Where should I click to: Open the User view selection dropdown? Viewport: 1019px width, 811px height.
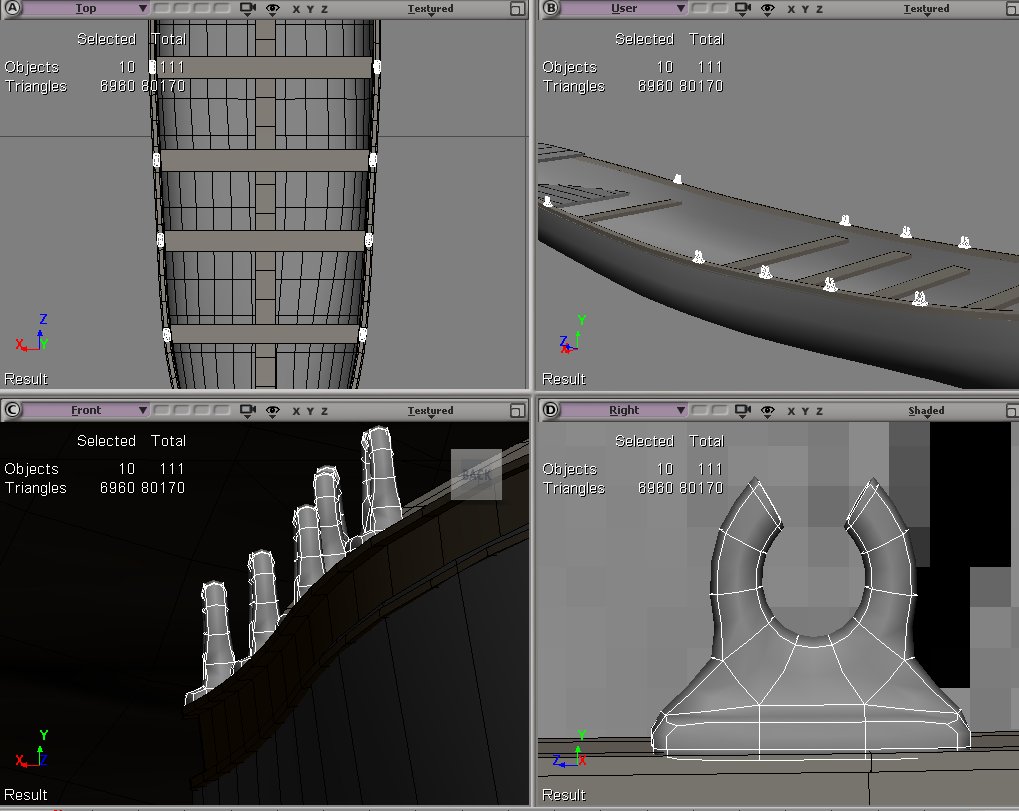[x=624, y=9]
